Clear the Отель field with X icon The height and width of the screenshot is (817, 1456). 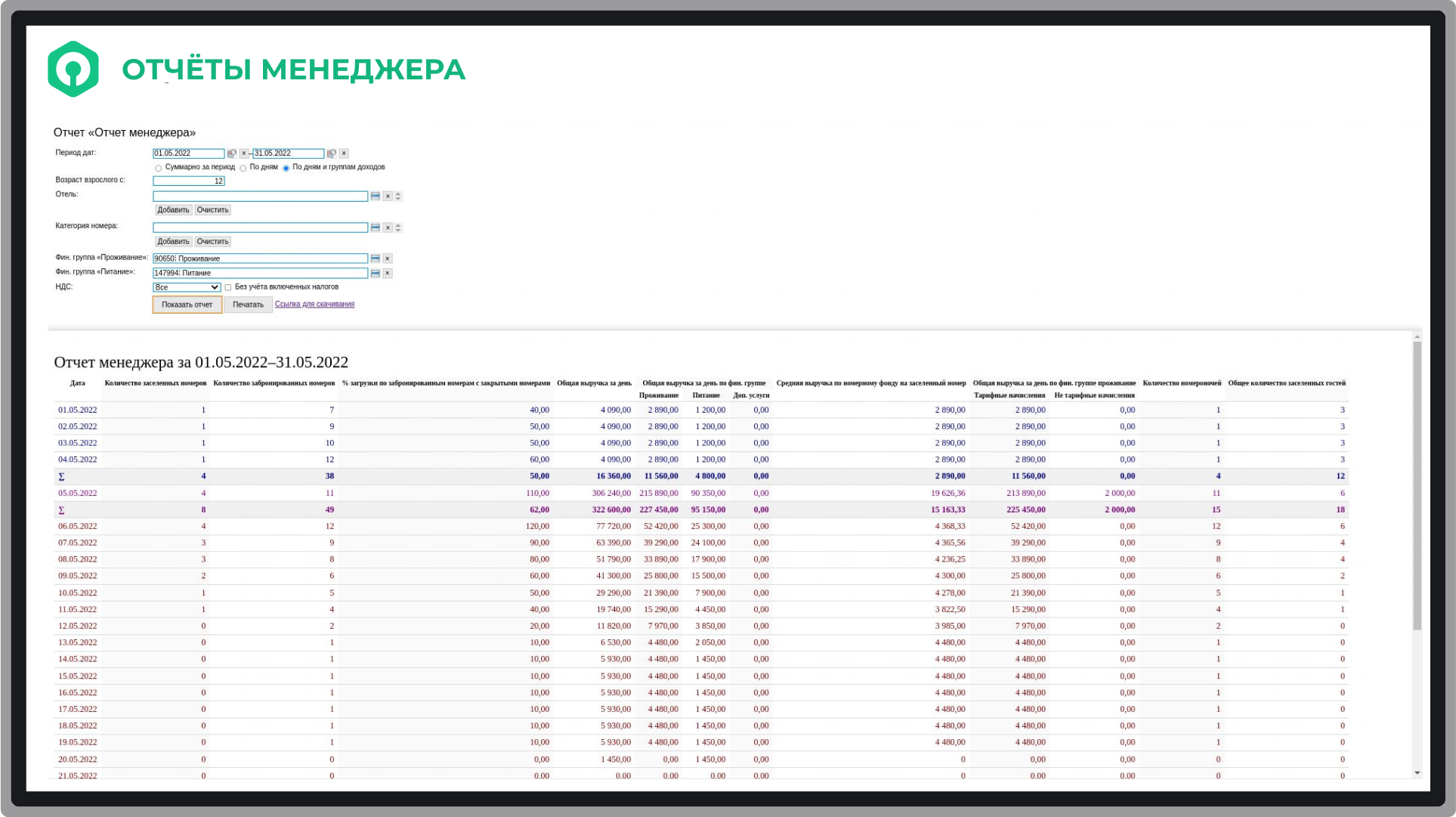[x=388, y=197]
